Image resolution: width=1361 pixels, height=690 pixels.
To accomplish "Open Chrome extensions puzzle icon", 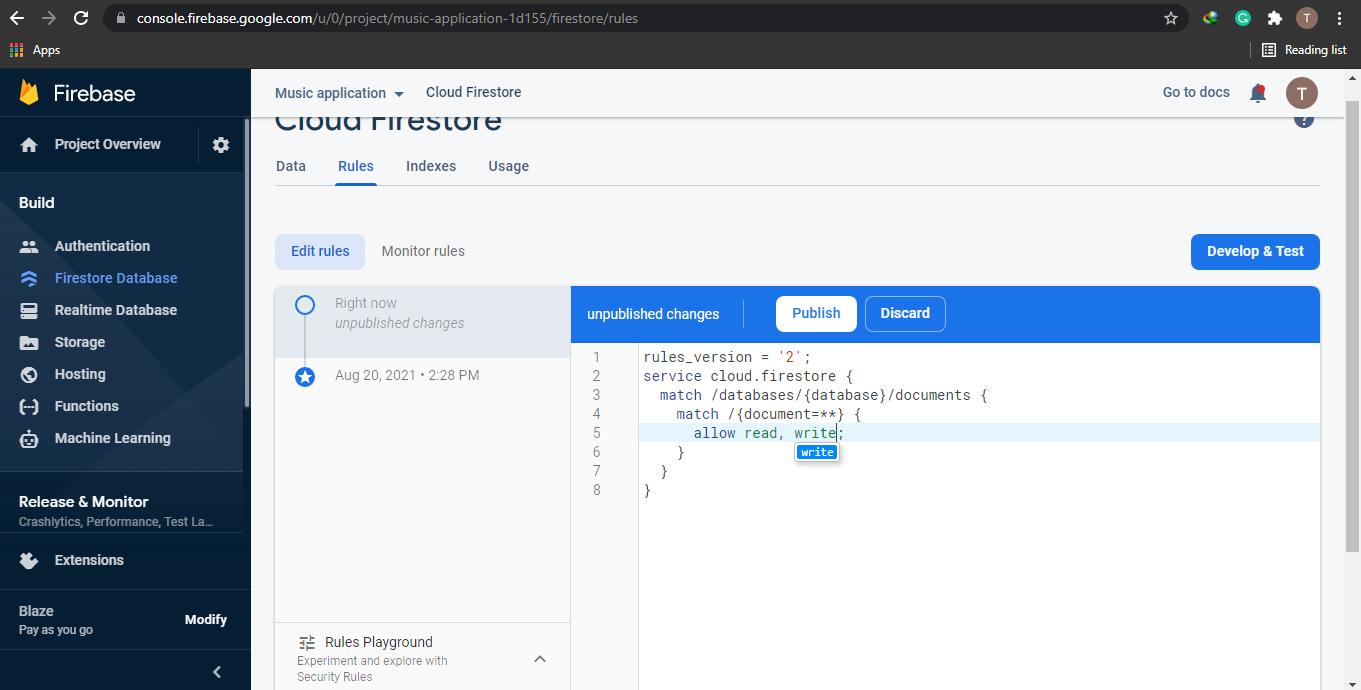I will 1274,18.
